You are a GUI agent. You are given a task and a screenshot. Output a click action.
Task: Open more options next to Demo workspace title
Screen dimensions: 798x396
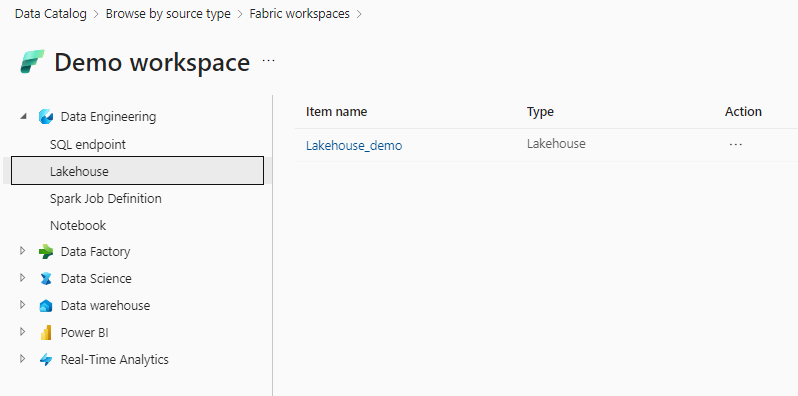(x=268, y=61)
